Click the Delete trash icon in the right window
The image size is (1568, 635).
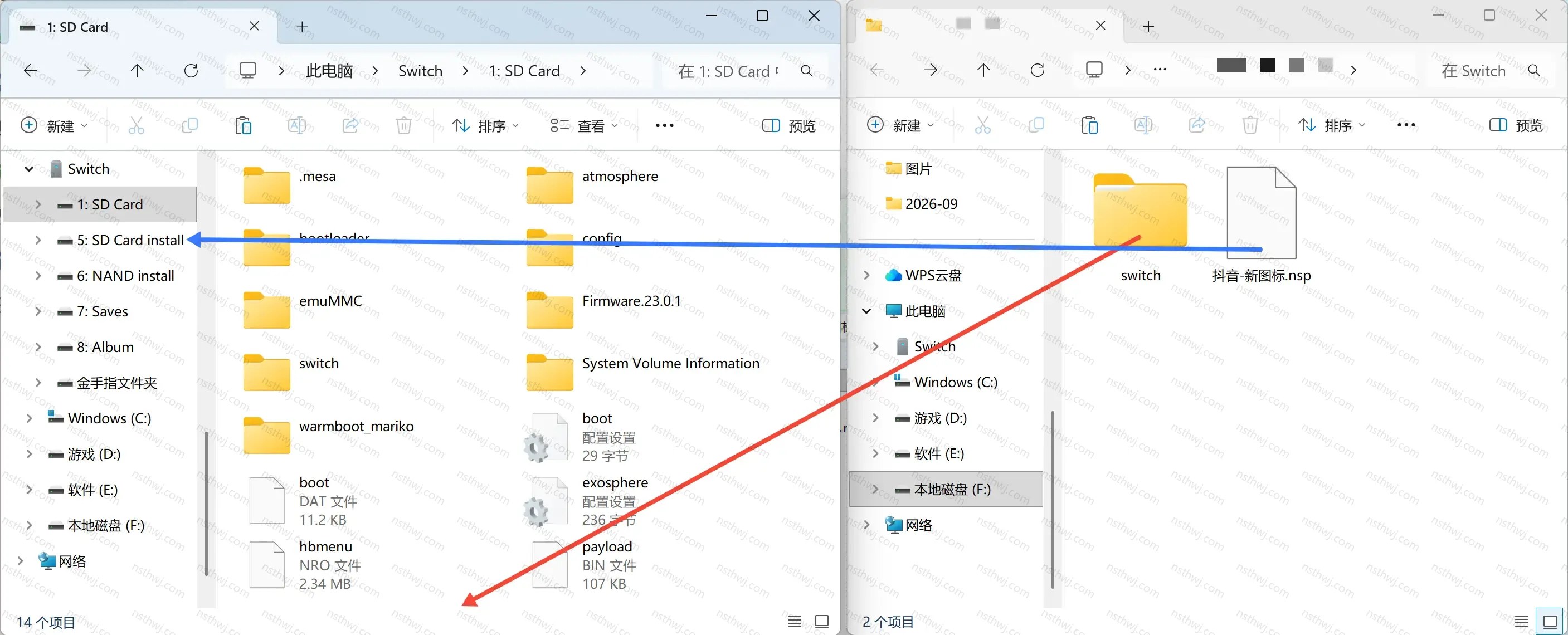(x=1250, y=125)
